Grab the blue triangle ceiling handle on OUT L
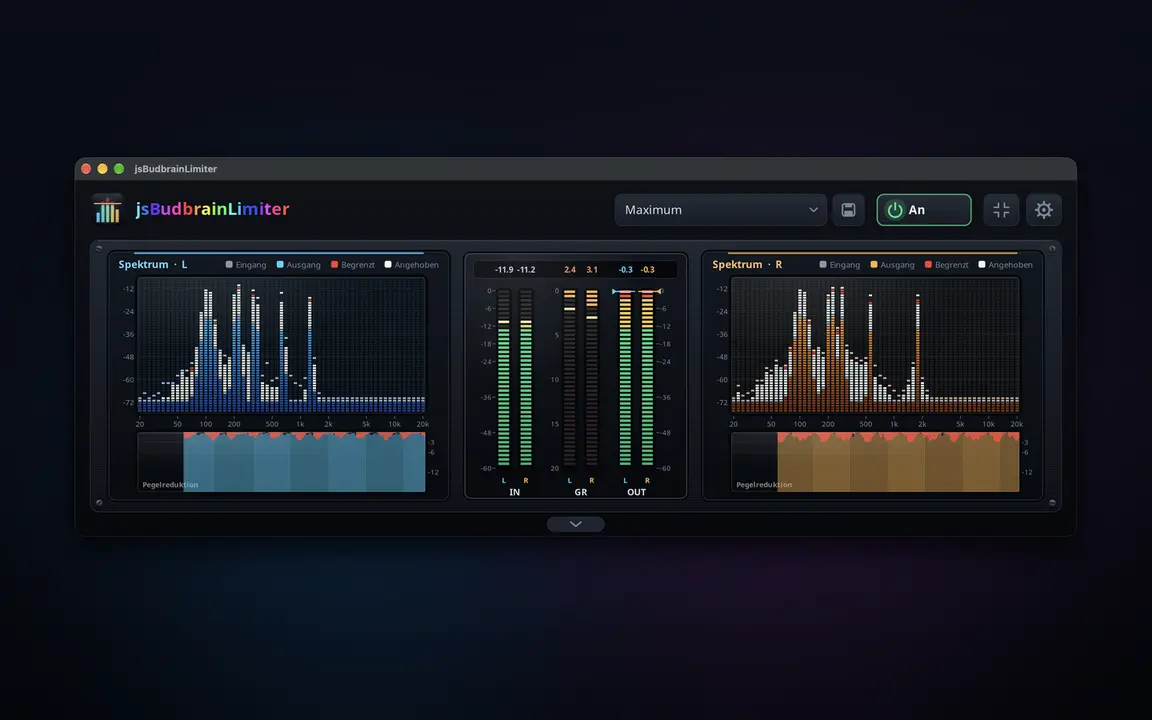Viewport: 1152px width, 720px height. 615,292
